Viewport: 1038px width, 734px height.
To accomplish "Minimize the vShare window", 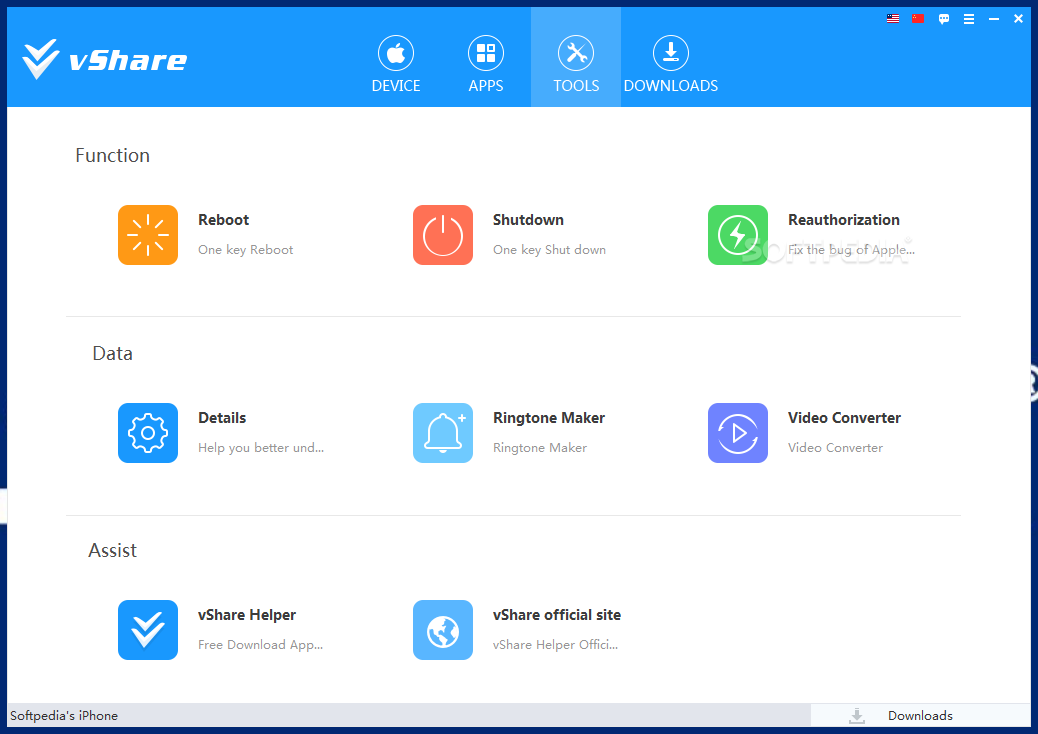I will click(x=994, y=19).
